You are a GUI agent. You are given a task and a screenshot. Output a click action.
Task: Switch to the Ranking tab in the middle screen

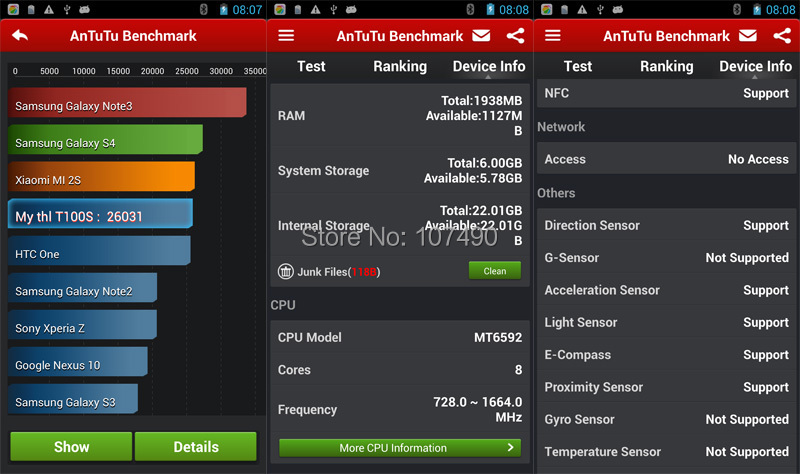pyautogui.click(x=400, y=66)
